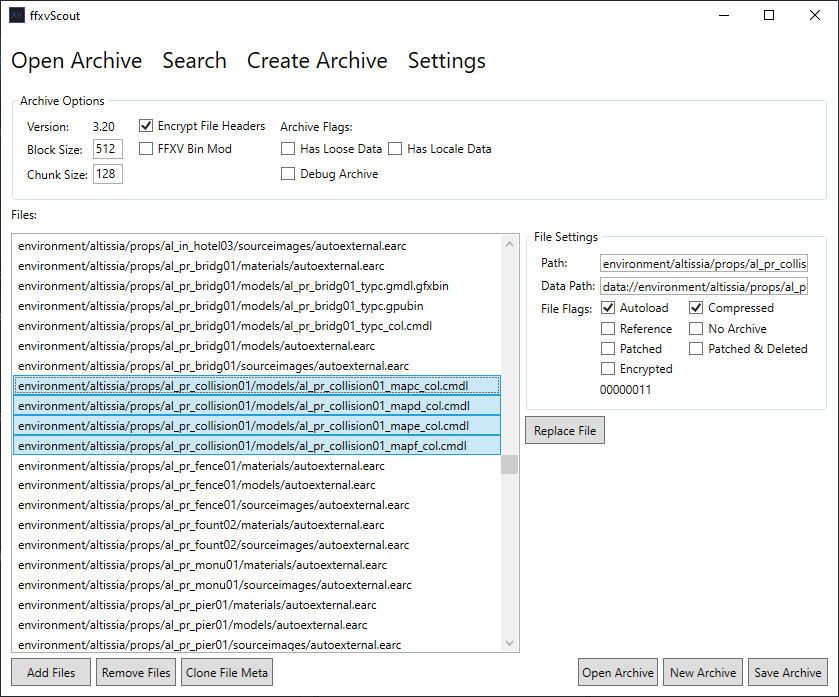Click the ffxvScout app icon in title bar

pos(17,15)
